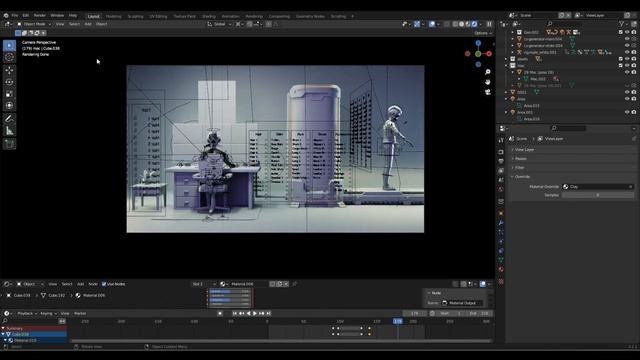
Task: Open the World properties tab icon
Action: (x=501, y=189)
